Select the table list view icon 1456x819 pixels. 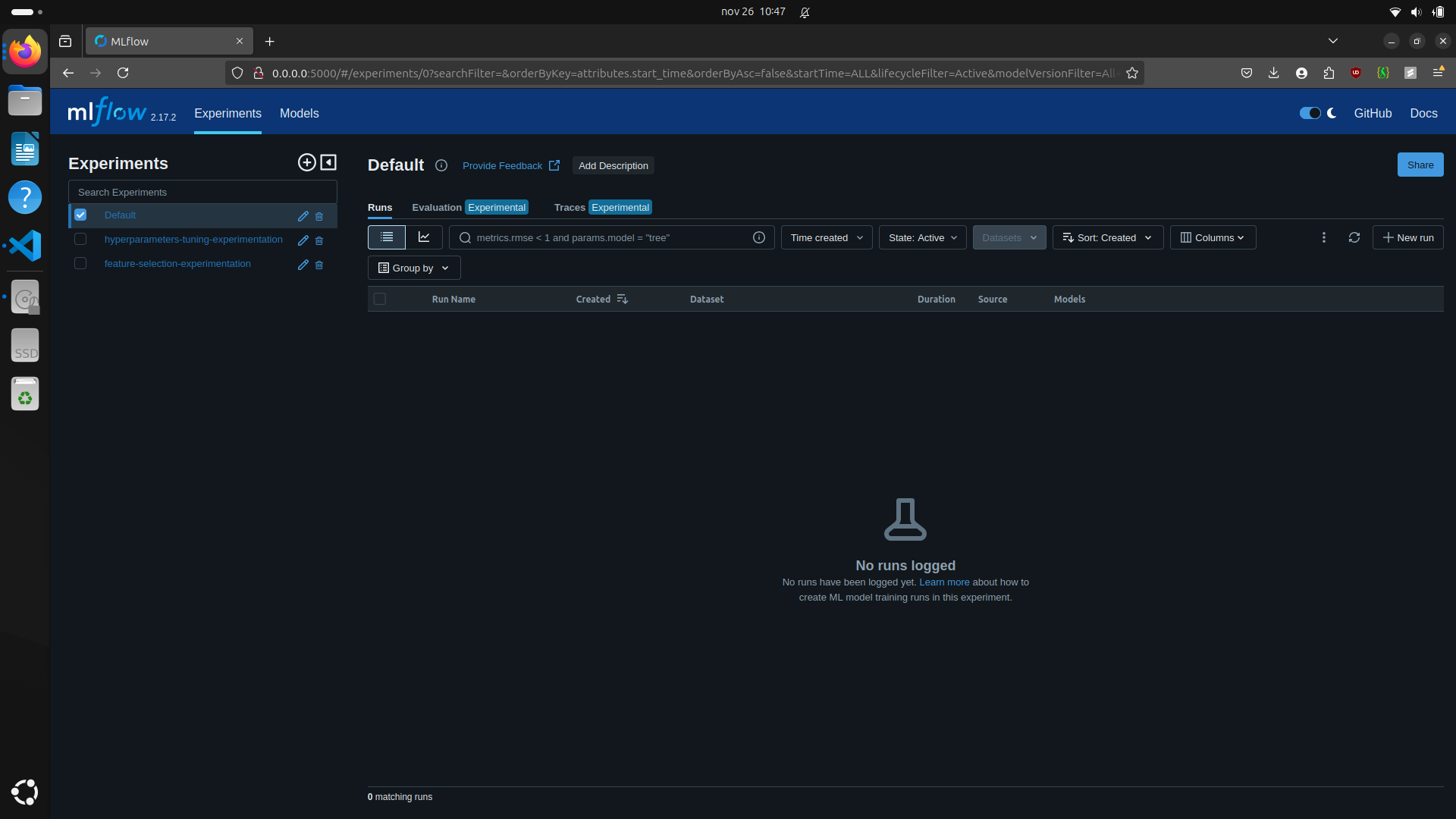(387, 237)
